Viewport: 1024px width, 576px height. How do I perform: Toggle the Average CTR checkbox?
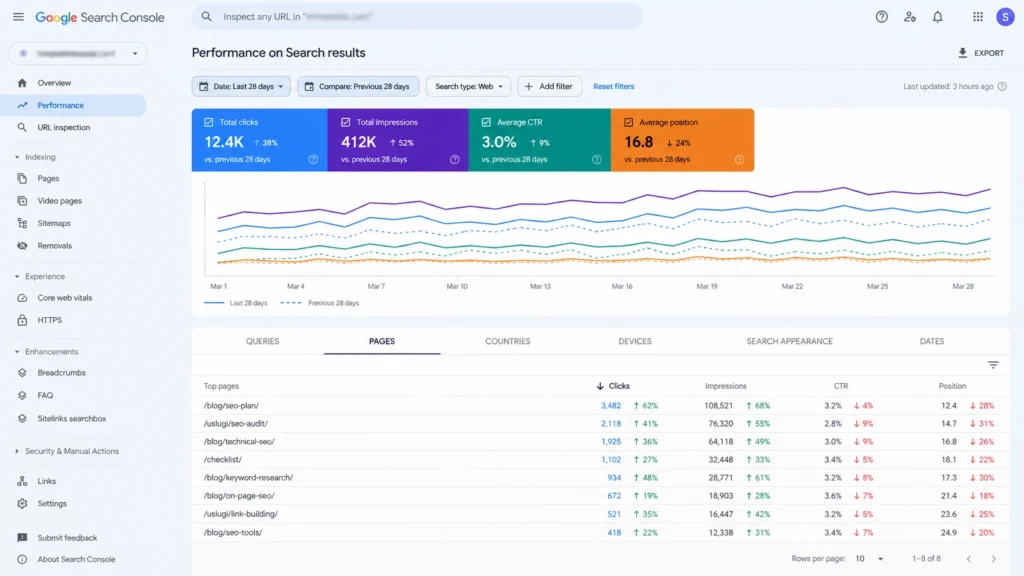click(x=486, y=122)
